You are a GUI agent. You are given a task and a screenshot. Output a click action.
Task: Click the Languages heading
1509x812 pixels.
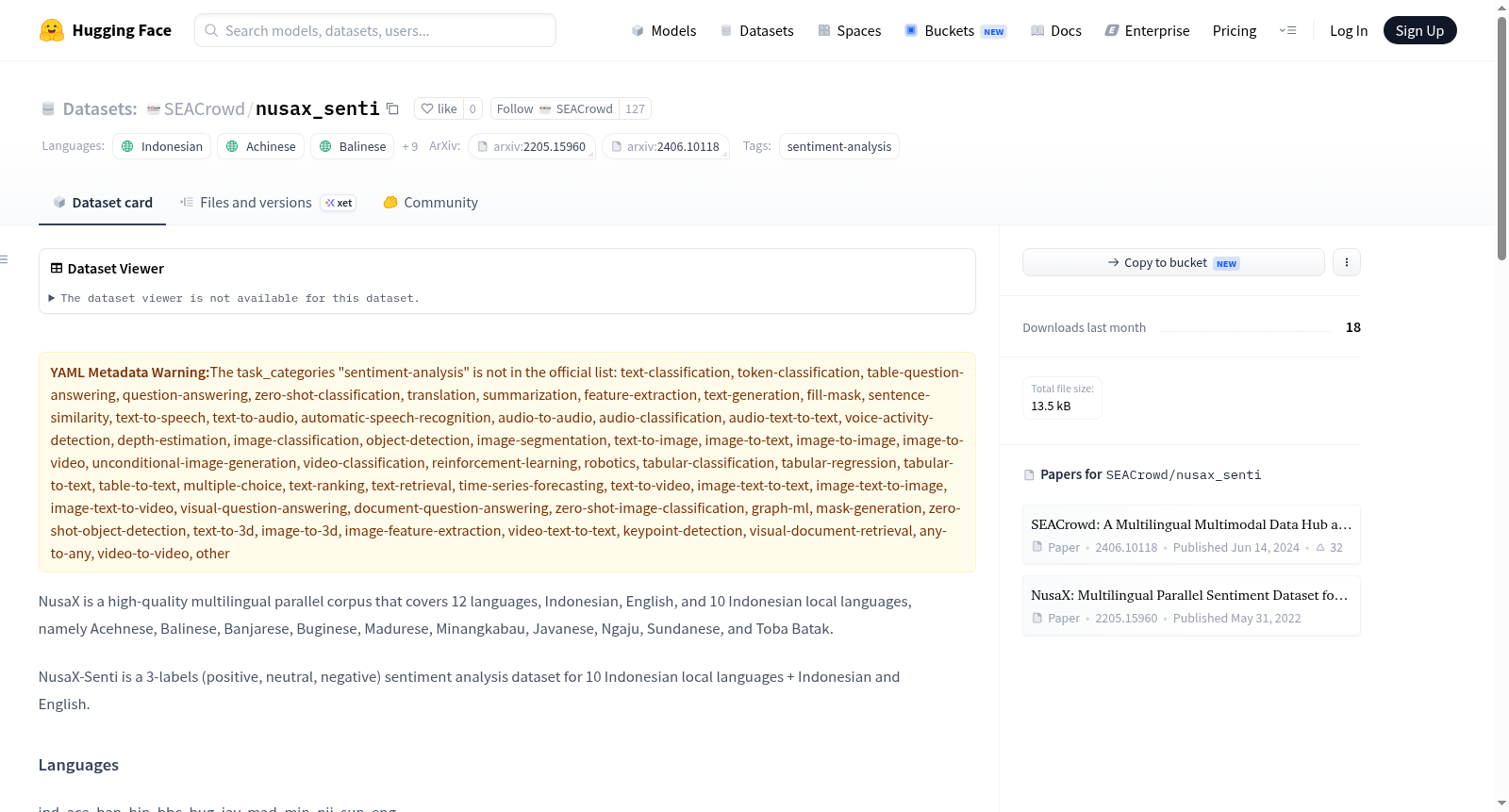point(78,765)
